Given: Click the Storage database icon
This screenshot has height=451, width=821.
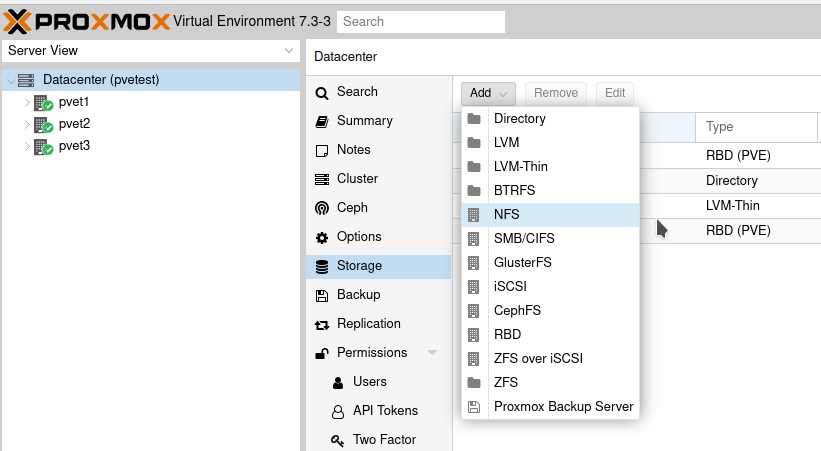Looking at the screenshot, I should point(321,266).
